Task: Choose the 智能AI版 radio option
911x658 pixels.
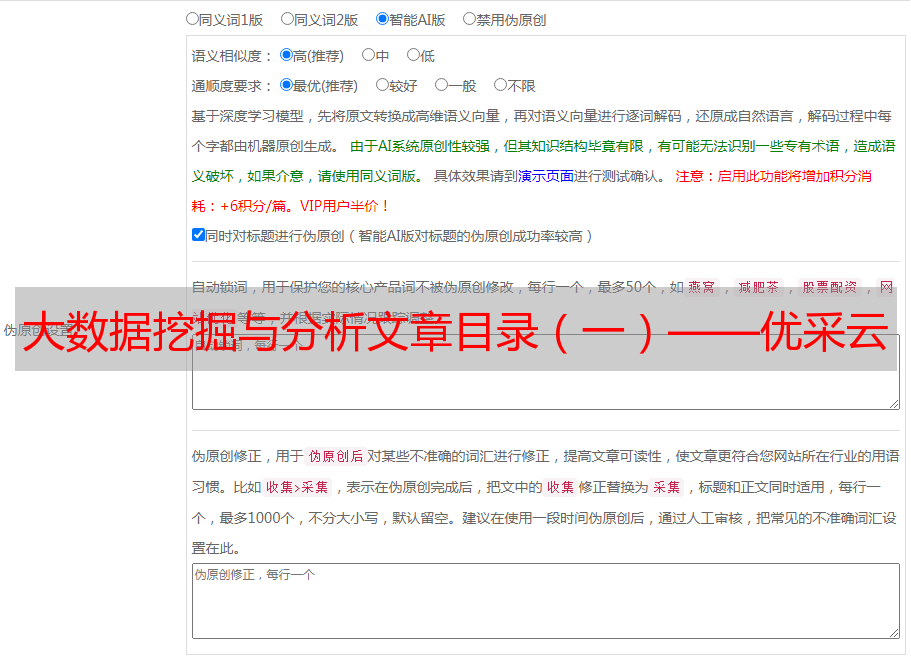Action: click(x=382, y=19)
